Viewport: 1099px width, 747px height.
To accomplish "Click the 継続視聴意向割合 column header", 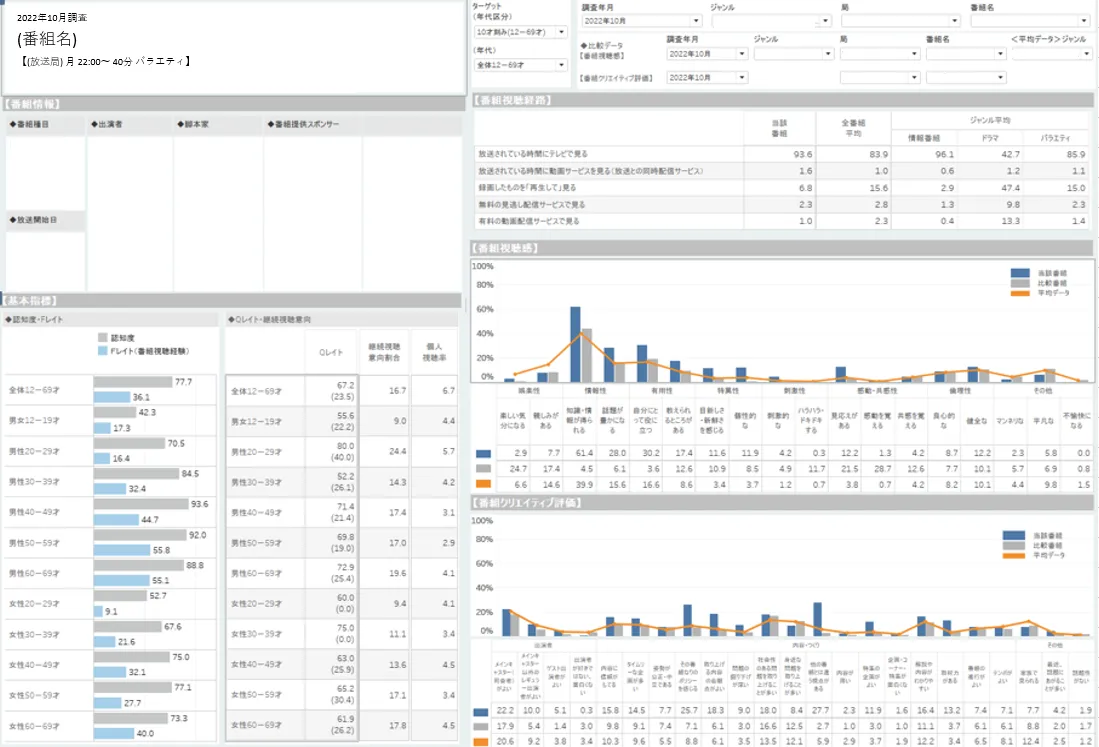I will 384,352.
